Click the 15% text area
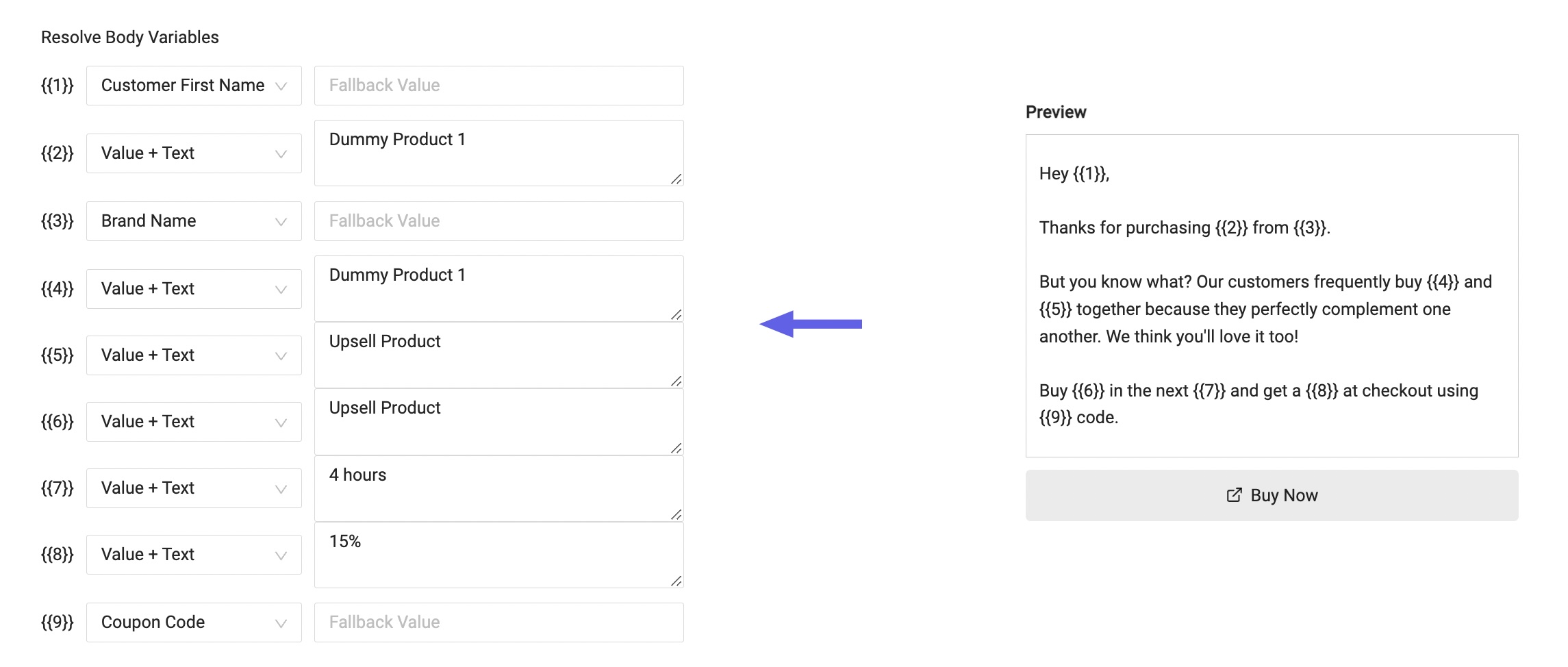The height and width of the screenshot is (667, 1568). click(498, 555)
